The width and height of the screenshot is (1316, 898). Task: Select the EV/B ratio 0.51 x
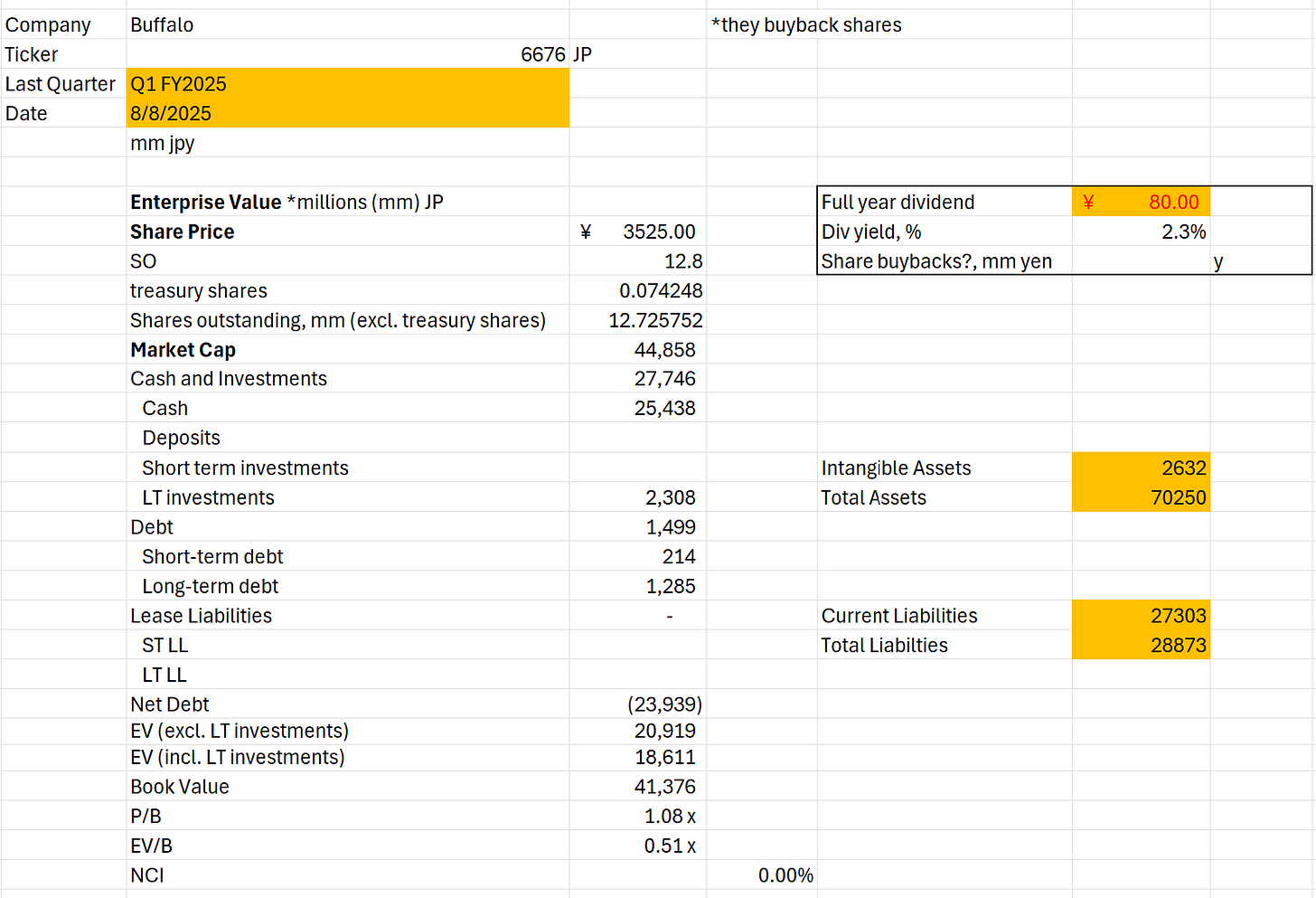point(670,846)
